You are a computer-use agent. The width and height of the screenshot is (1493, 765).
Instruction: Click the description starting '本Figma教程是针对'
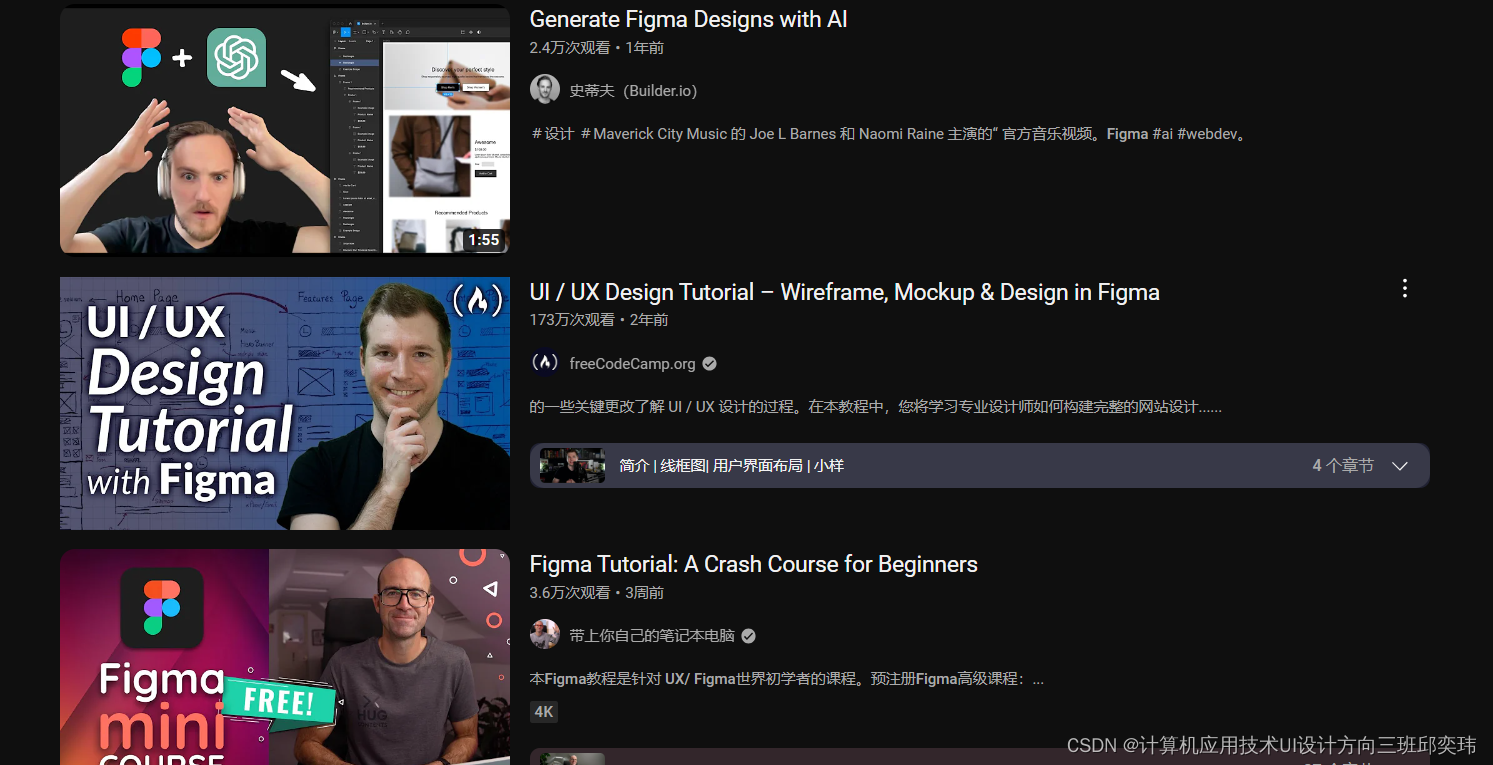(786, 679)
